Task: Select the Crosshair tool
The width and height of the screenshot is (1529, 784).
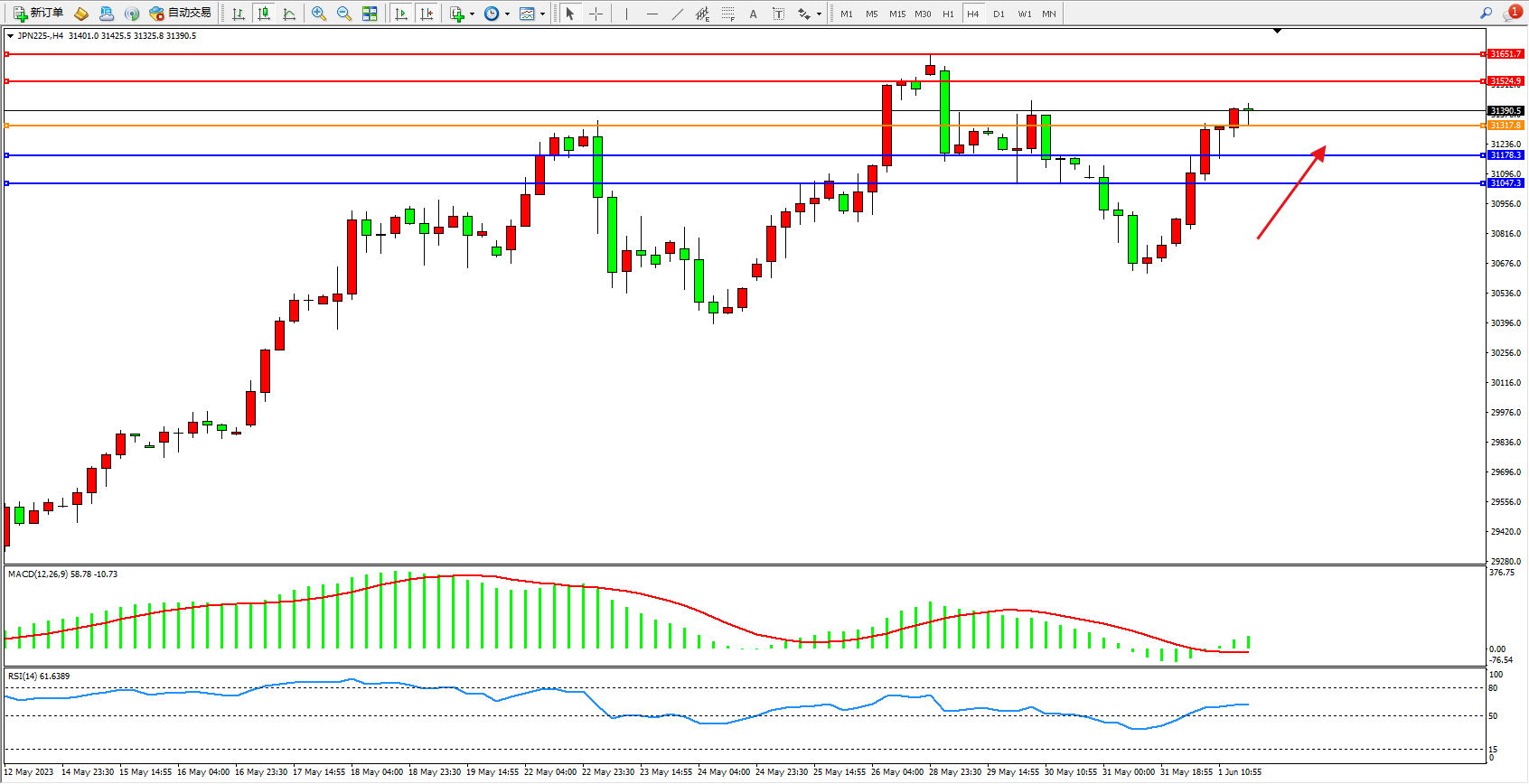Action: click(x=596, y=14)
